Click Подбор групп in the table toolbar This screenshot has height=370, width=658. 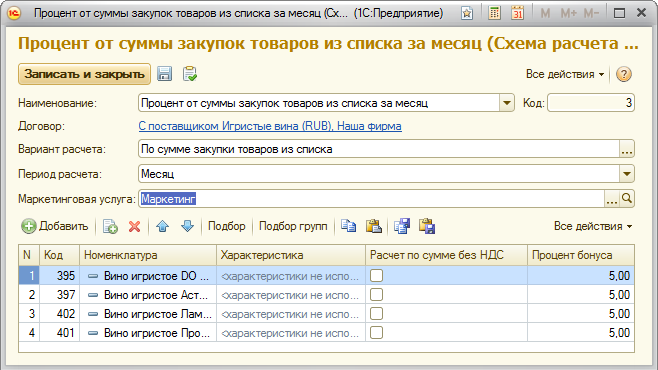click(293, 227)
